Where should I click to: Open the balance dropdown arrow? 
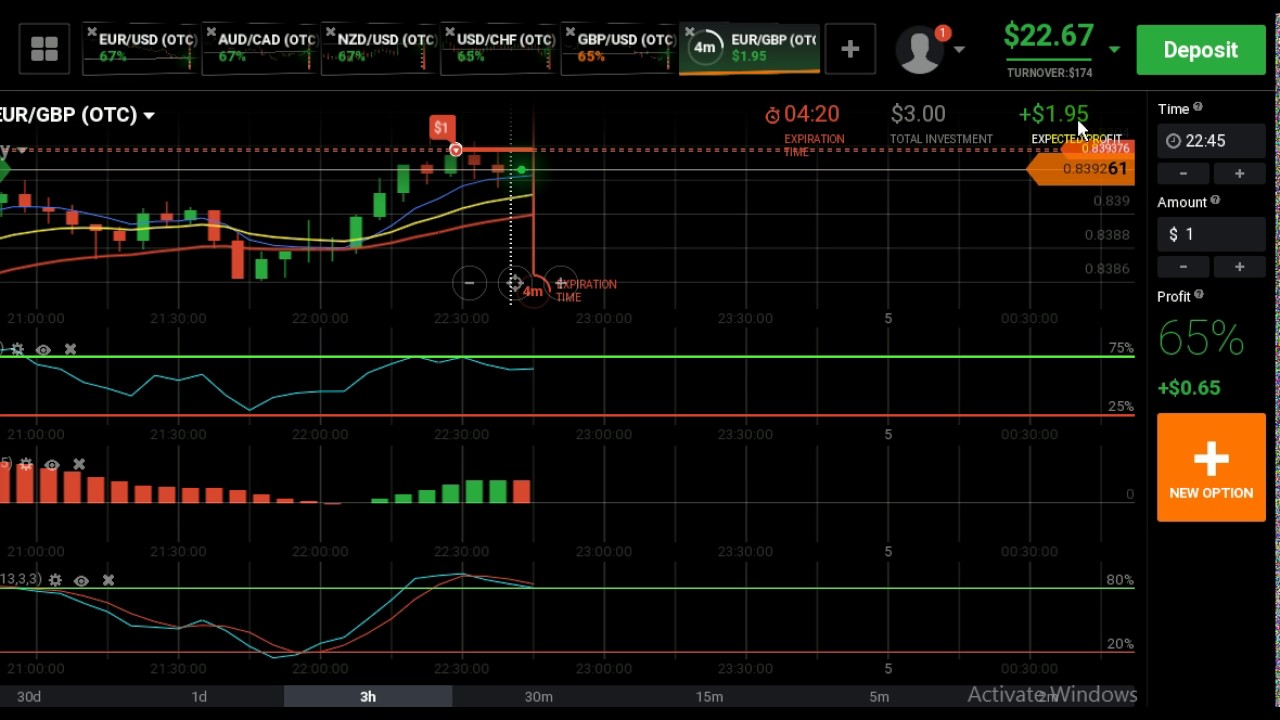pos(1114,49)
